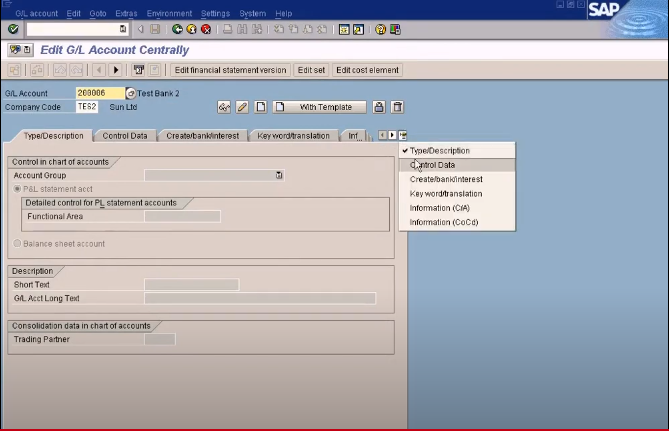Click the green Enter checkmark icon

(13, 29)
